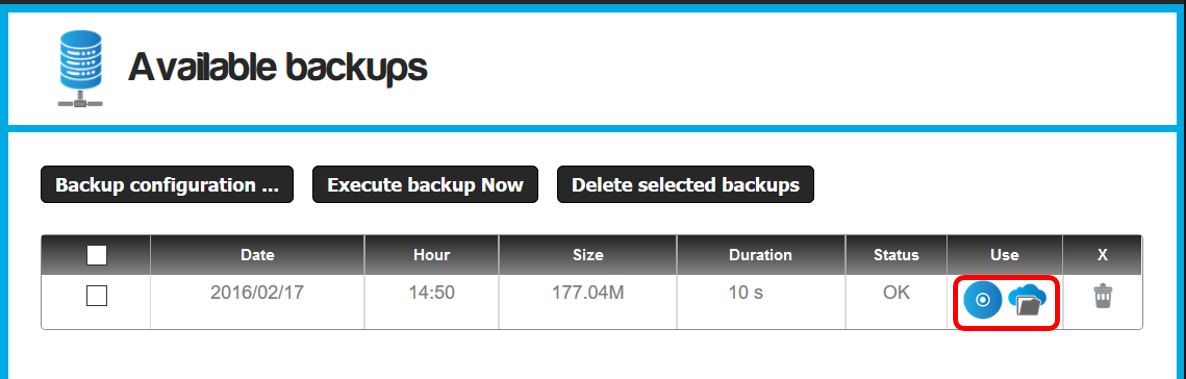Sort by the Date column header
The image size is (1186, 379).
click(257, 255)
